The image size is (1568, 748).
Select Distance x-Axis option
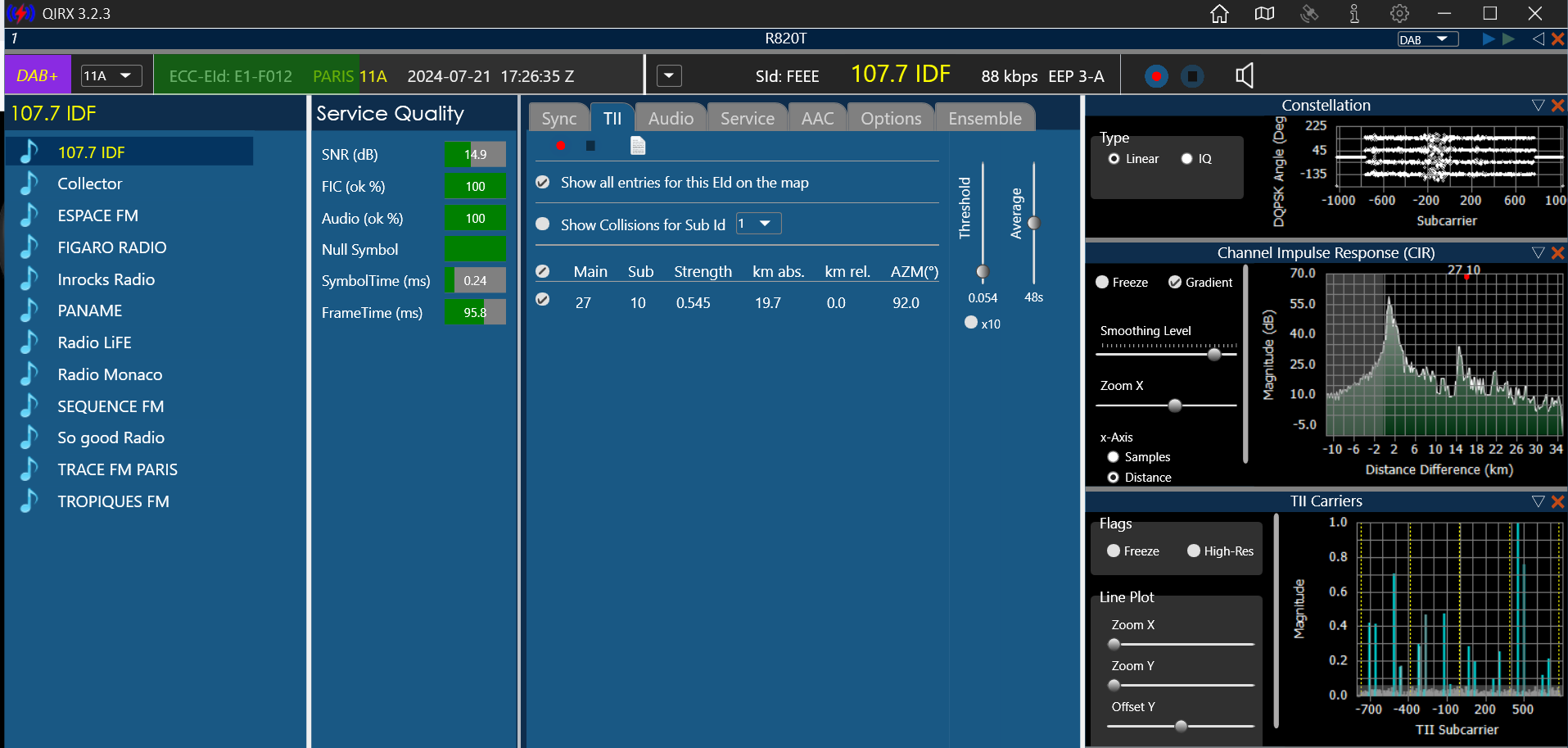point(1113,478)
